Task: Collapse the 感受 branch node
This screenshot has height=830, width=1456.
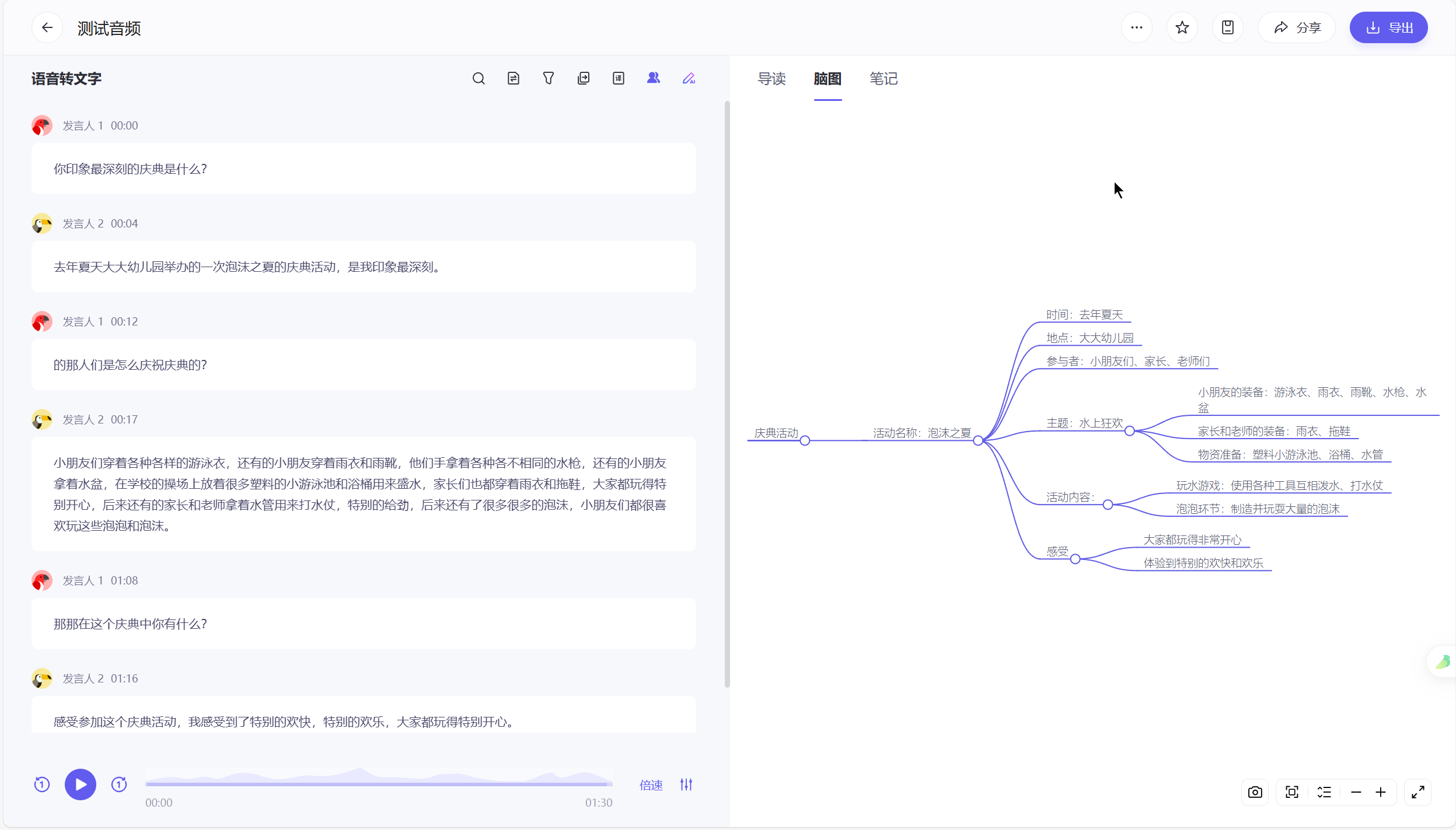Action: point(1075,559)
